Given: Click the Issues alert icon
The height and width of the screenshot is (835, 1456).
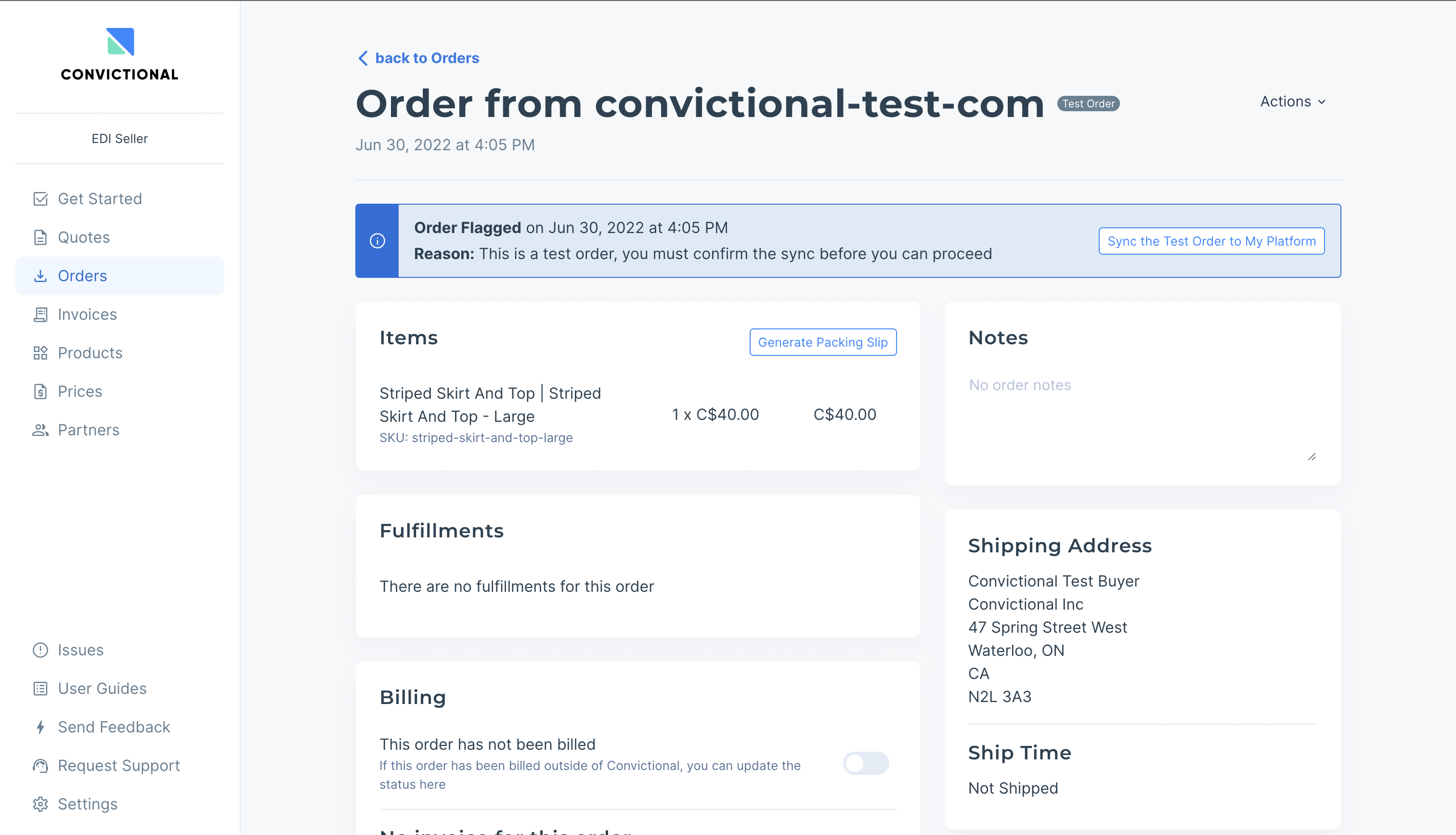Looking at the screenshot, I should [x=40, y=650].
